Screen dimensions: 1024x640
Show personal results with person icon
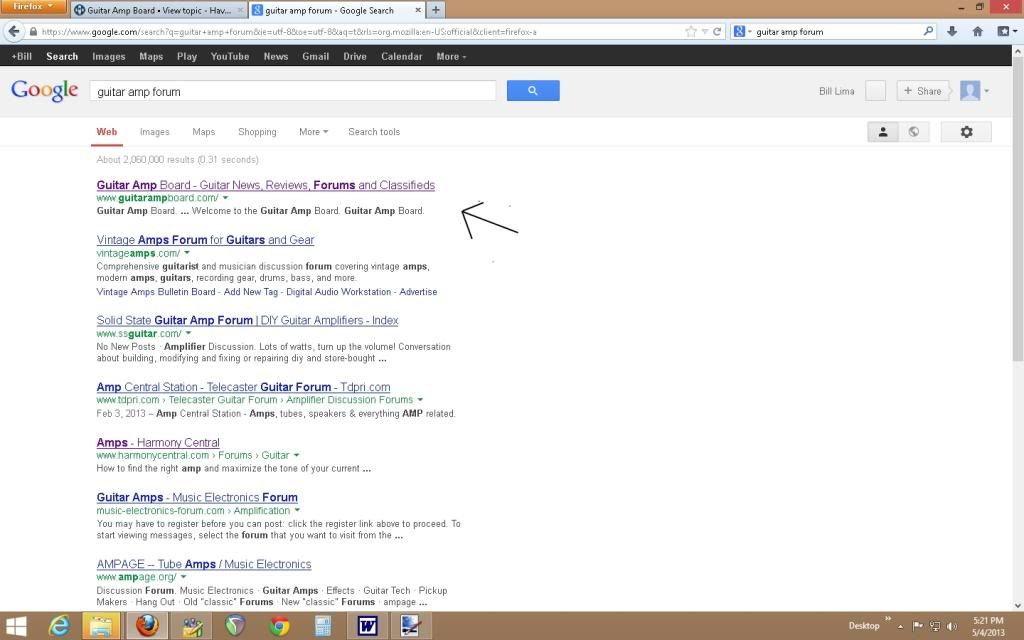pyautogui.click(x=882, y=132)
